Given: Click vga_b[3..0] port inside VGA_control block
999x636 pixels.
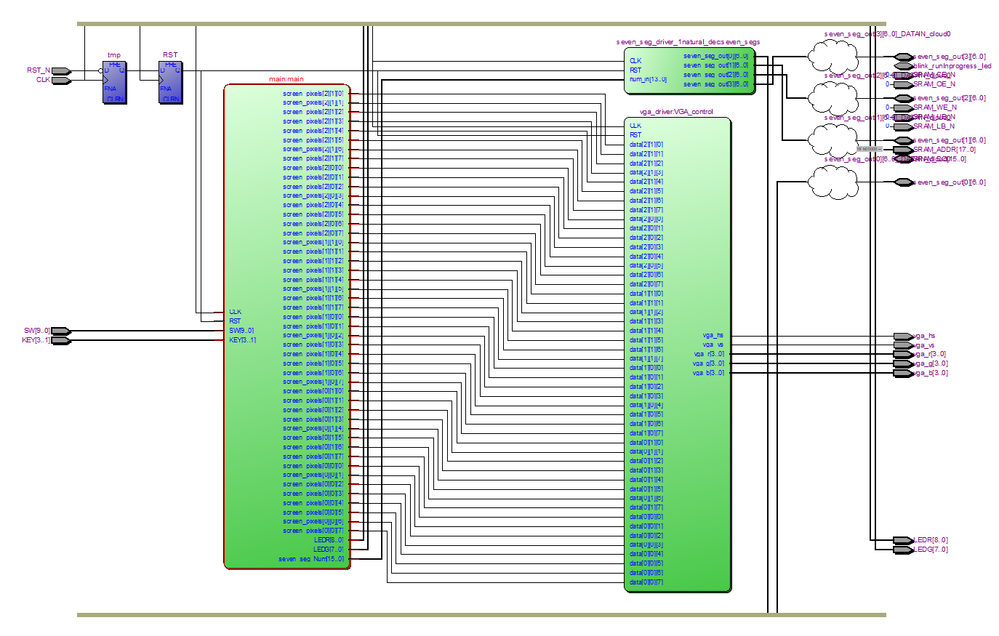Looking at the screenshot, I should [708, 373].
